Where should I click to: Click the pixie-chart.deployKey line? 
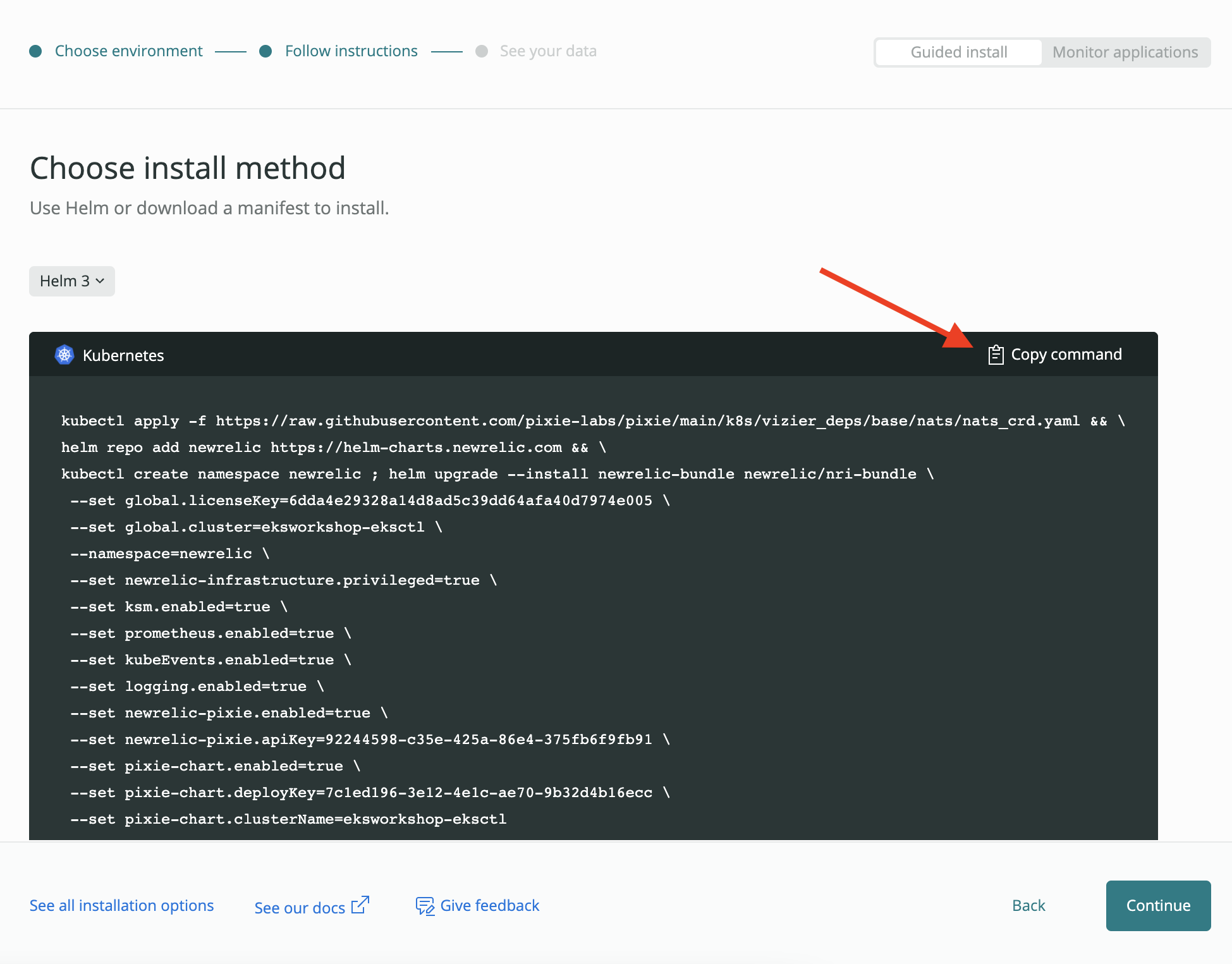pos(370,793)
